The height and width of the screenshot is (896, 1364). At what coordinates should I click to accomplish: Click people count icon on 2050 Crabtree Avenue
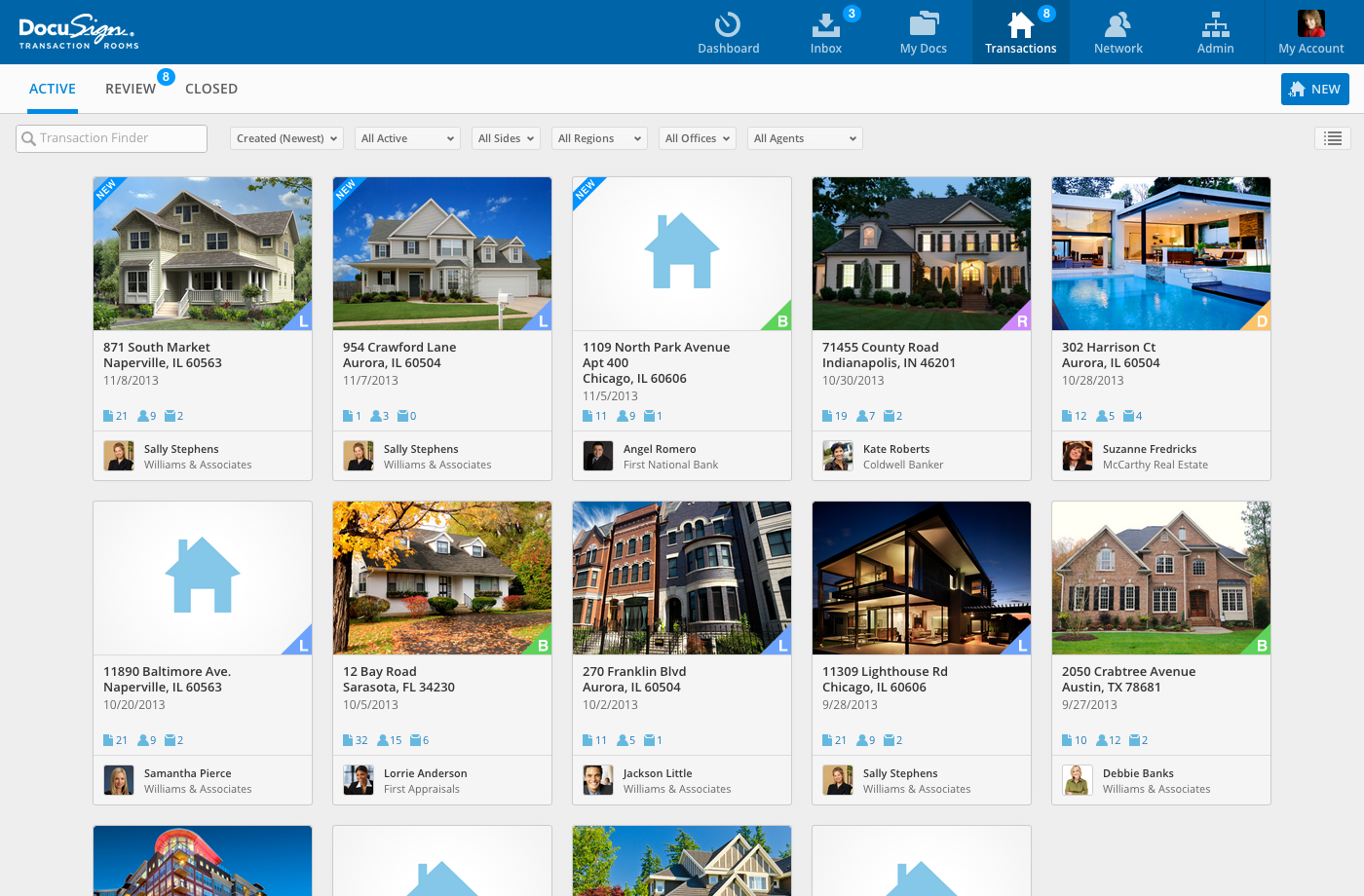tap(1101, 740)
